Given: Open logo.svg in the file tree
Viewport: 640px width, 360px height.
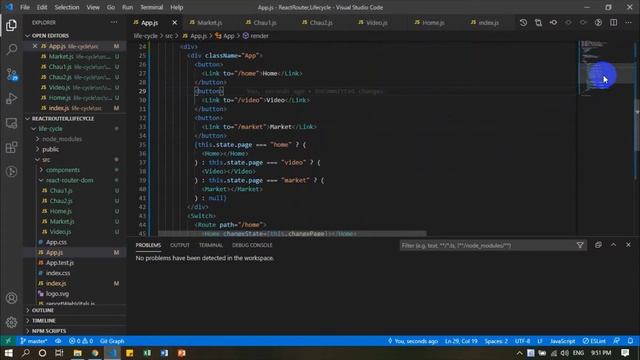Looking at the screenshot, I should point(57,293).
